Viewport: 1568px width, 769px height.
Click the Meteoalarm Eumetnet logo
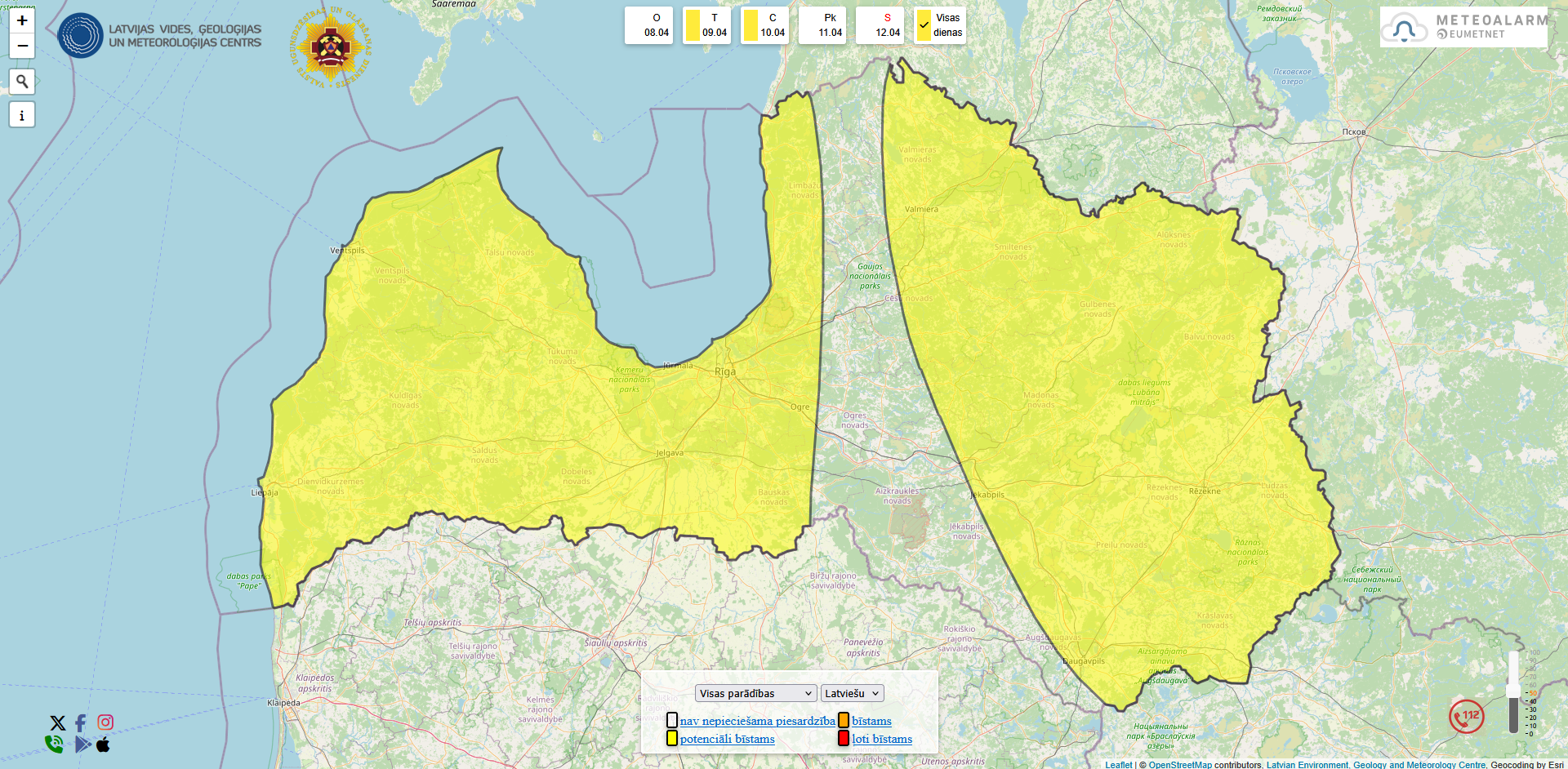point(1463,27)
